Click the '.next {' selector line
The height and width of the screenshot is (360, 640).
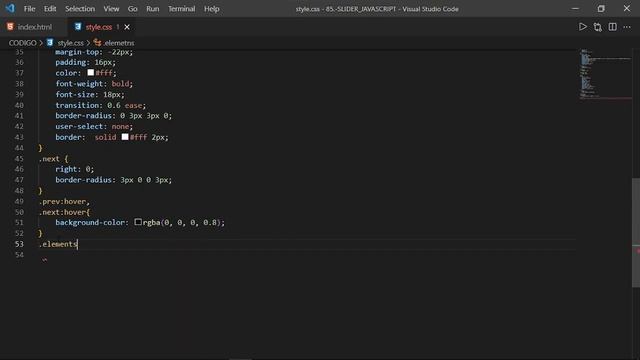53,158
